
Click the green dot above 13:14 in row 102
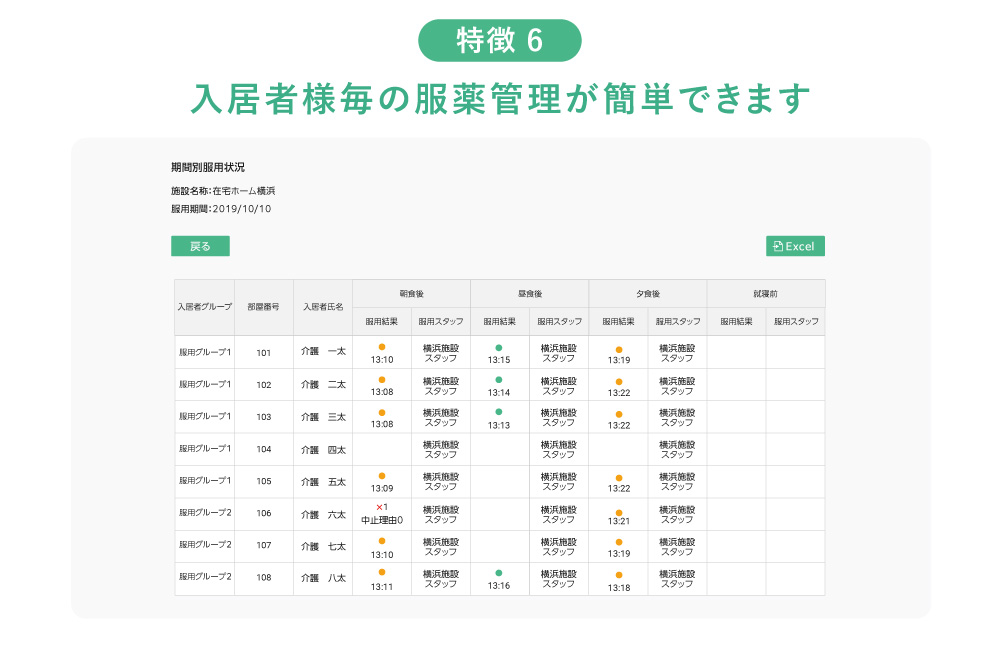click(x=499, y=380)
